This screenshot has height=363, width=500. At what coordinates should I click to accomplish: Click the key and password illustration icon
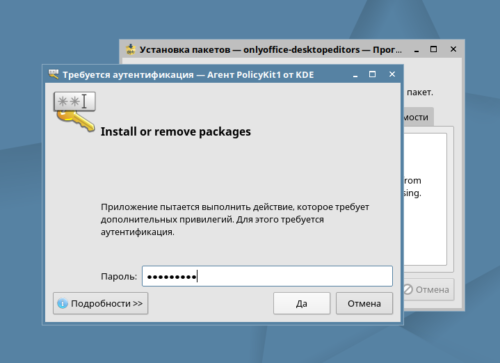point(75,112)
